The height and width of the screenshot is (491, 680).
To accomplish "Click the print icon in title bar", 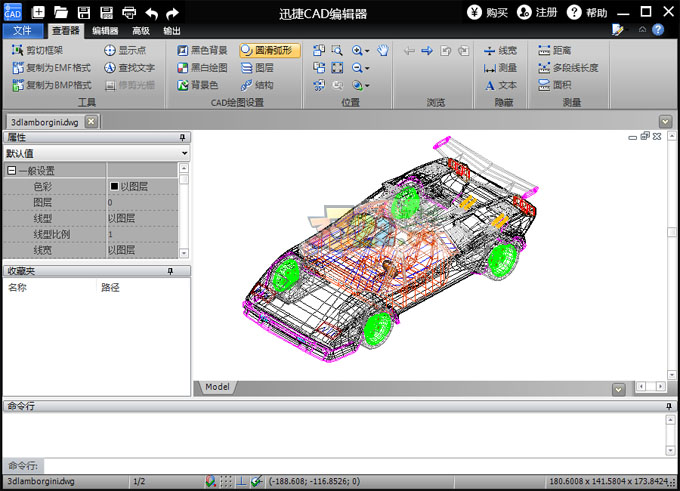I will click(x=129, y=13).
